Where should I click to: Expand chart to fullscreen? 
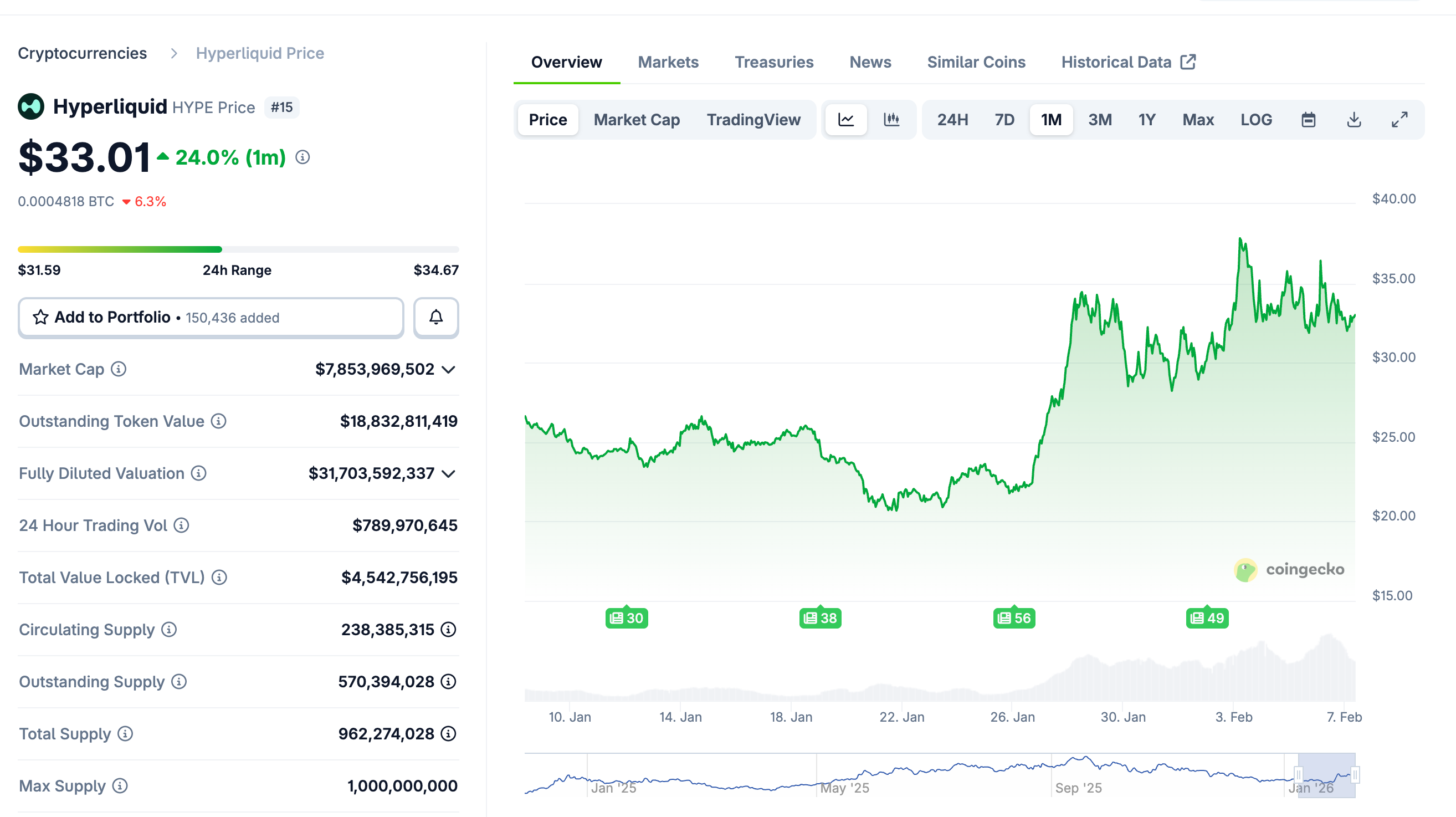tap(1399, 120)
